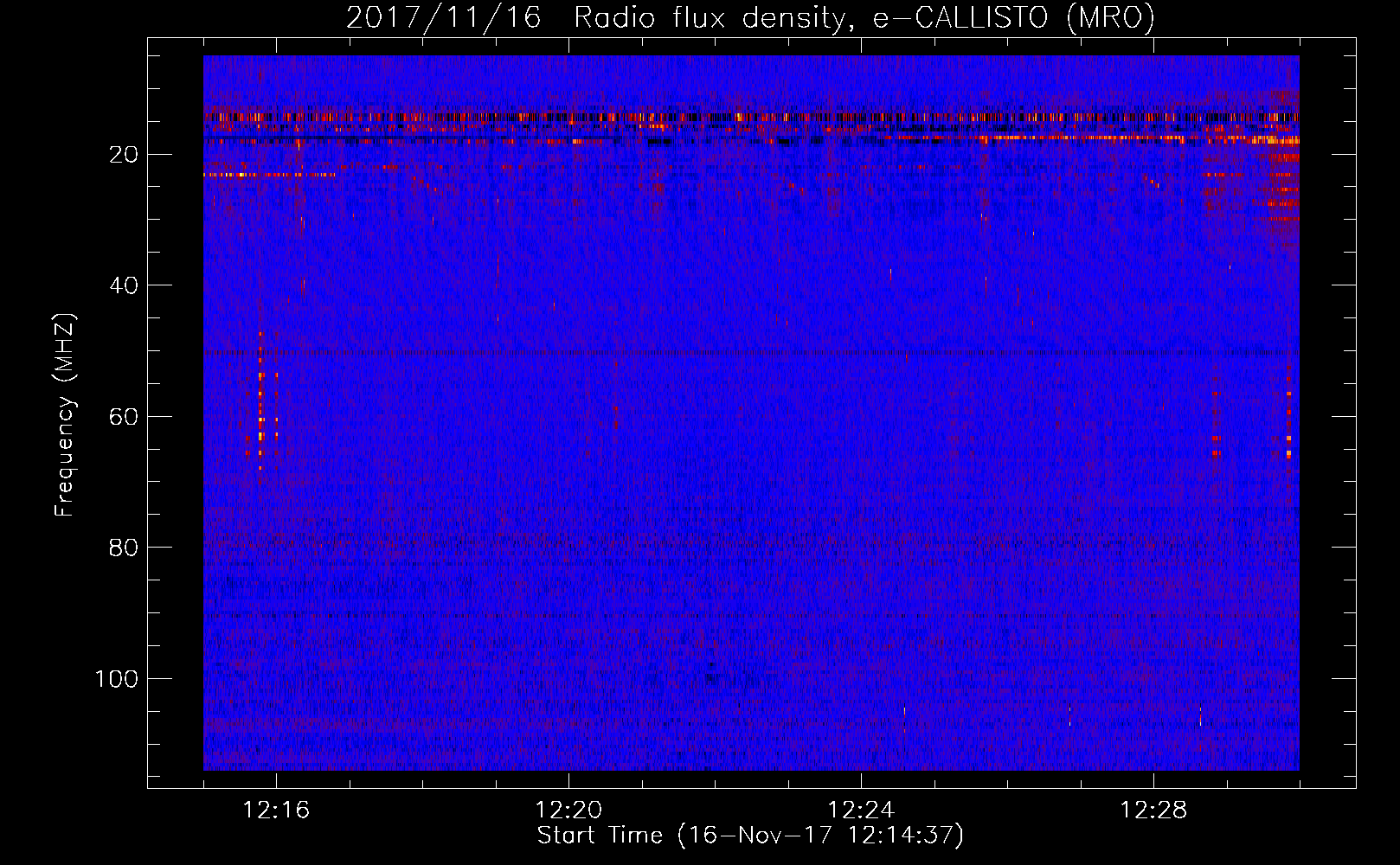Click the time tick label '12:16'

click(276, 811)
